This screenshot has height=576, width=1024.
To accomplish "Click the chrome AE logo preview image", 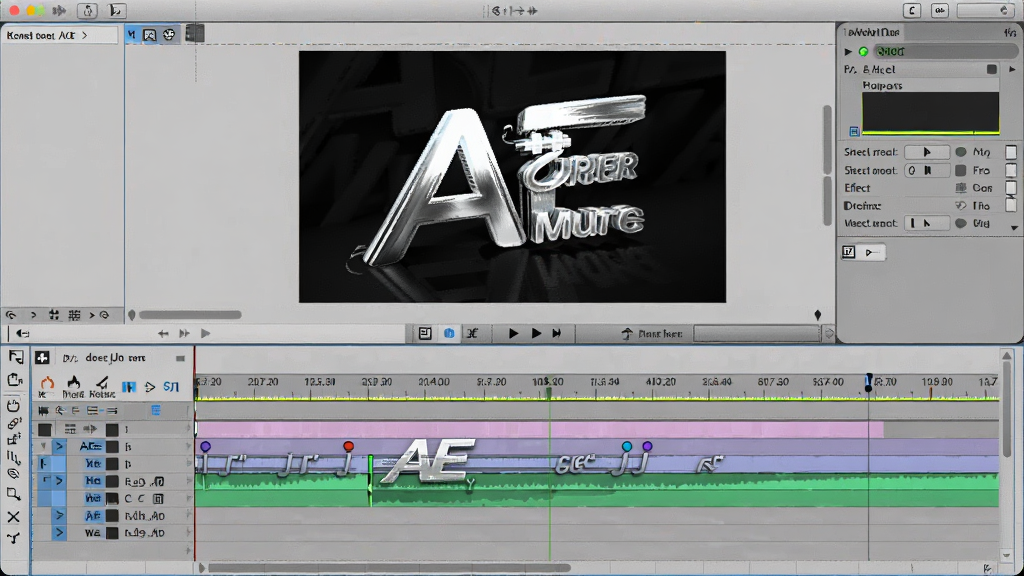I will (512, 176).
